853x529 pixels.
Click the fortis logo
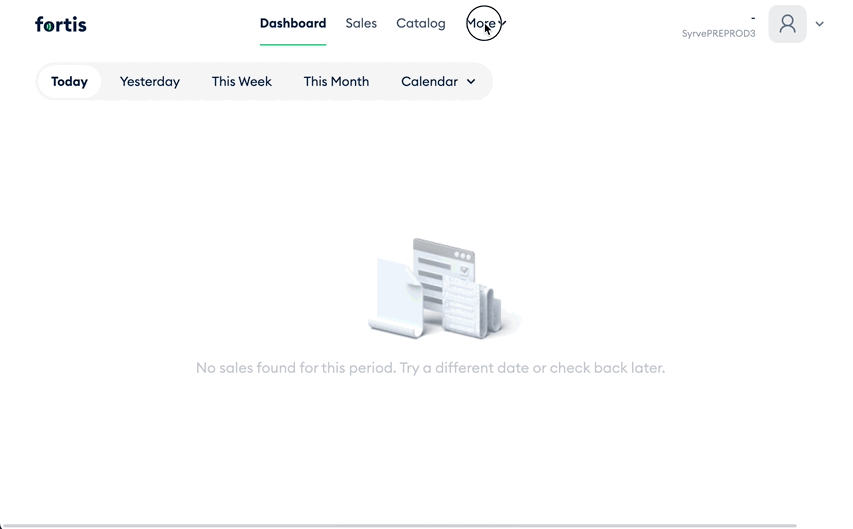(60, 24)
